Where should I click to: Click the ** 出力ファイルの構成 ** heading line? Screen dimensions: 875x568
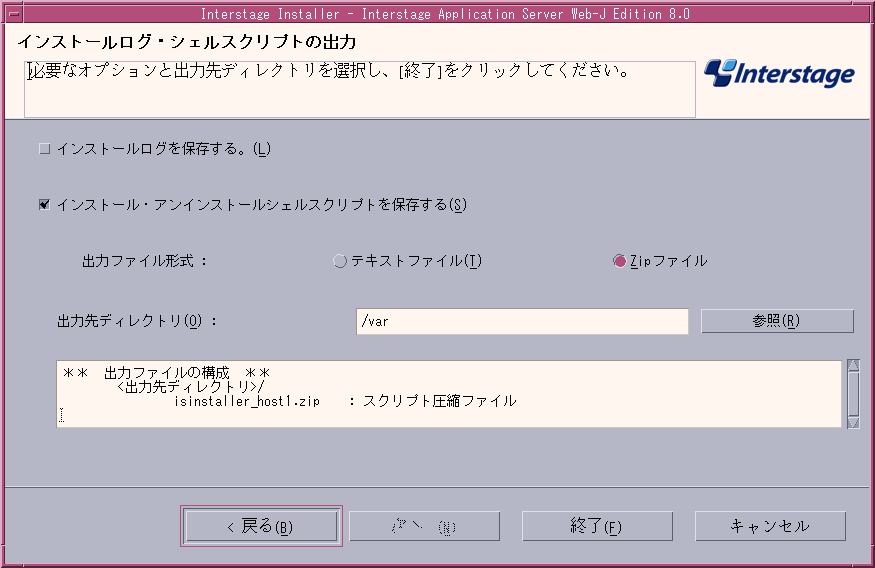[166, 373]
